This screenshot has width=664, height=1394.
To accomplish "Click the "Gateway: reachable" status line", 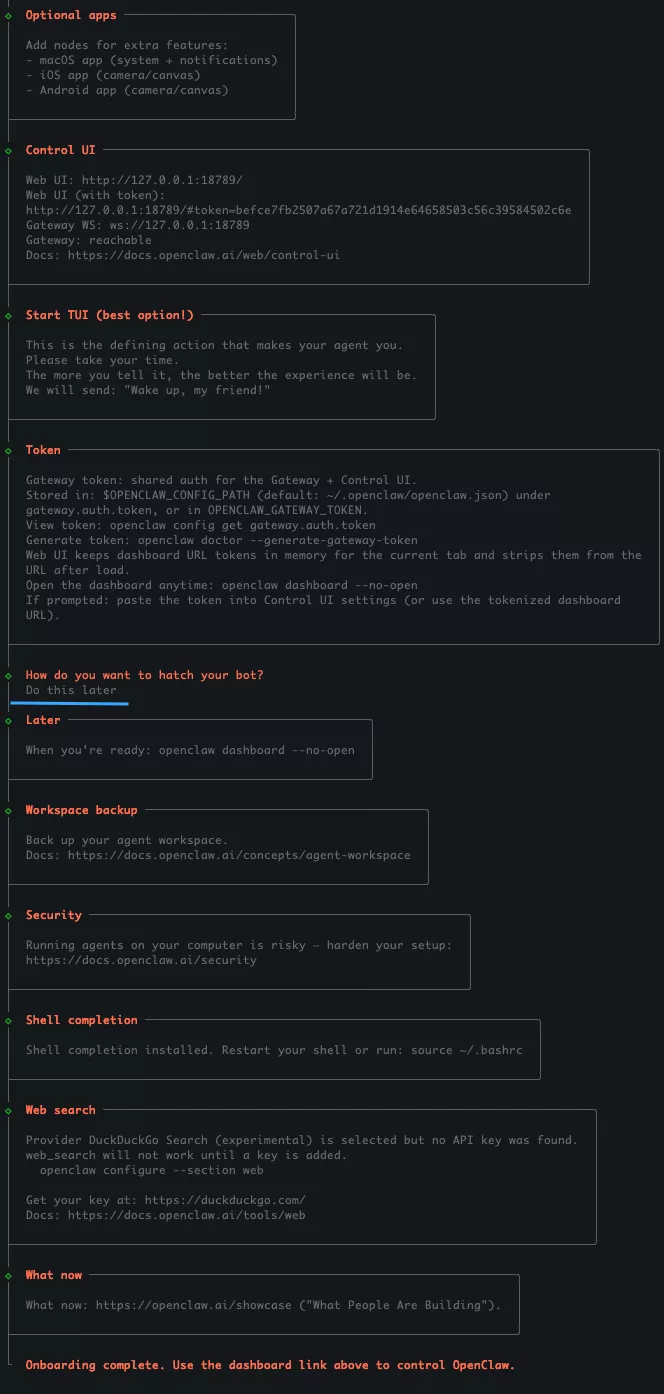I will [89, 240].
